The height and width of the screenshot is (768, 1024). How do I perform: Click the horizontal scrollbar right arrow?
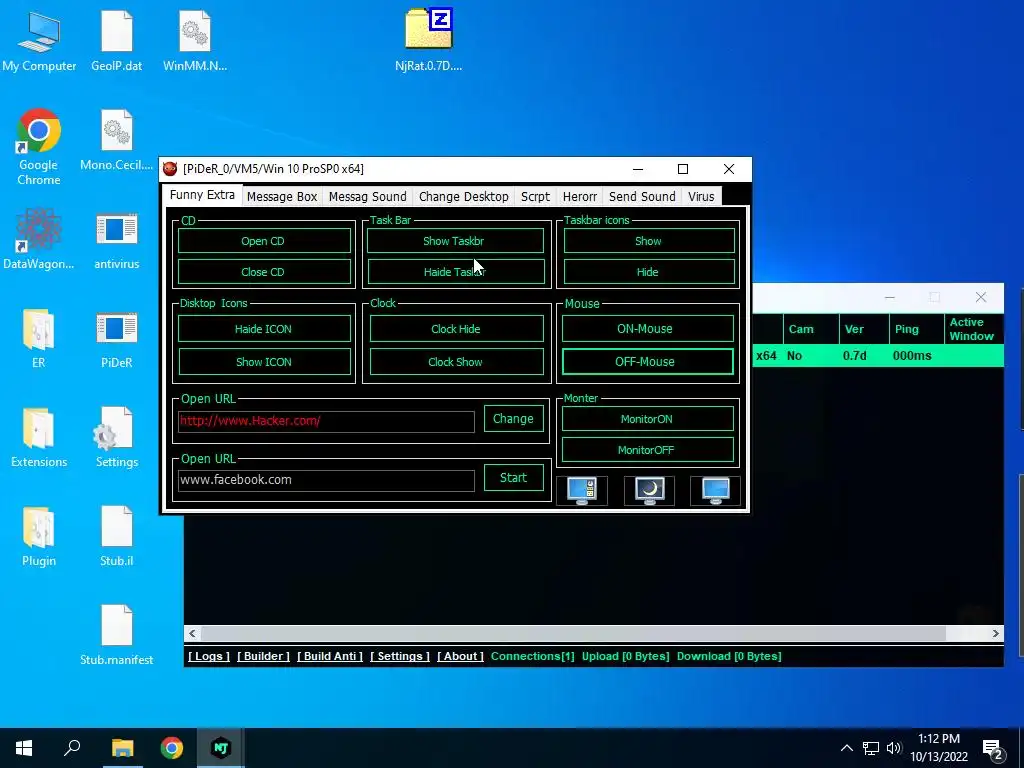(995, 633)
